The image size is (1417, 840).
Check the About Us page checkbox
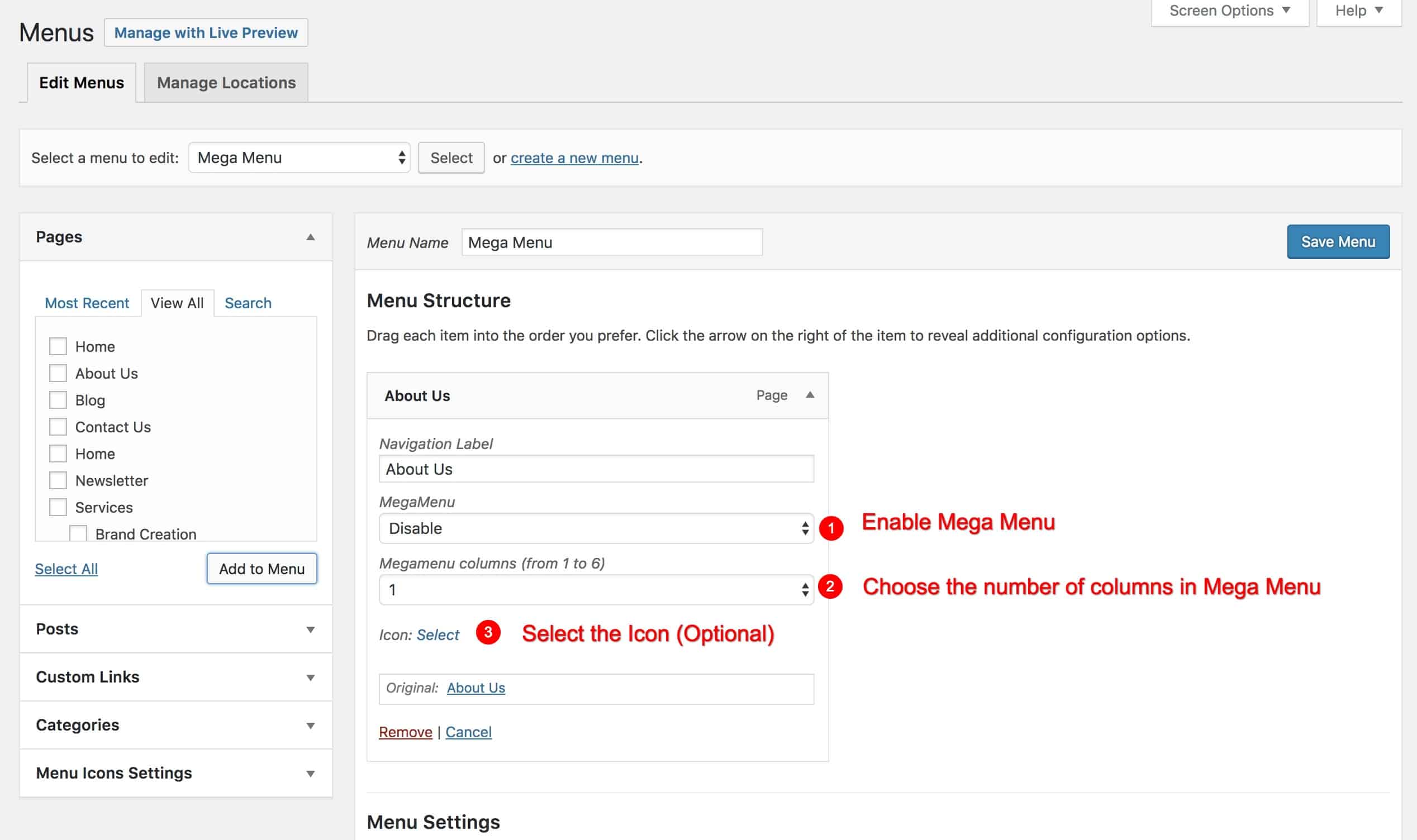(x=58, y=373)
